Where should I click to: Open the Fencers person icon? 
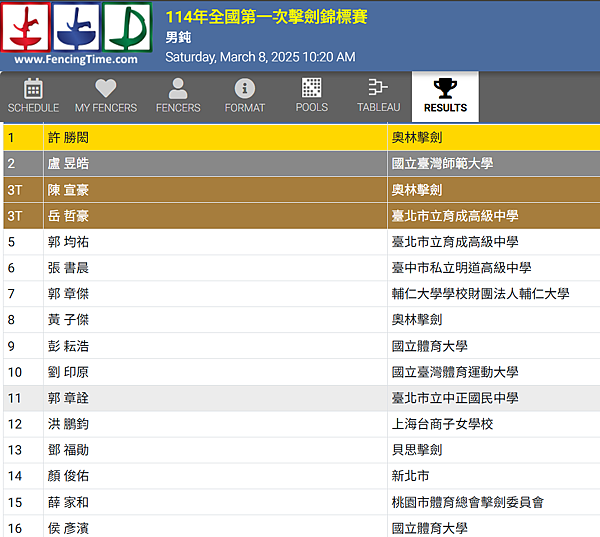point(178,88)
